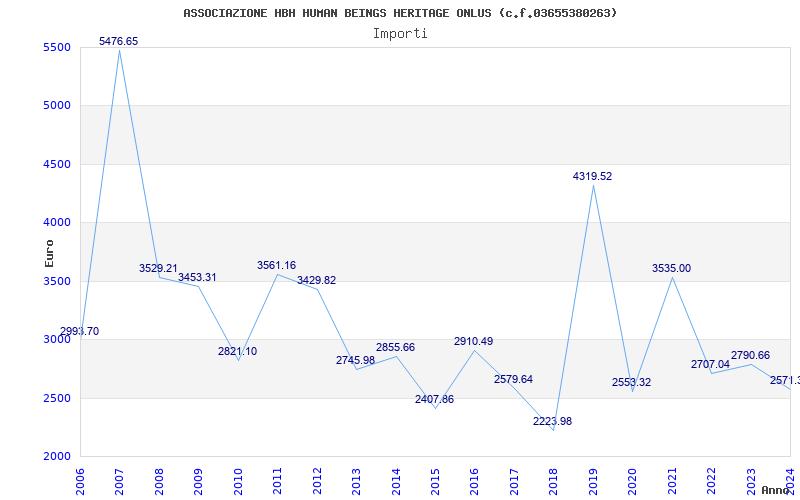
Task: Click the Anno axis label
Action: click(776, 490)
